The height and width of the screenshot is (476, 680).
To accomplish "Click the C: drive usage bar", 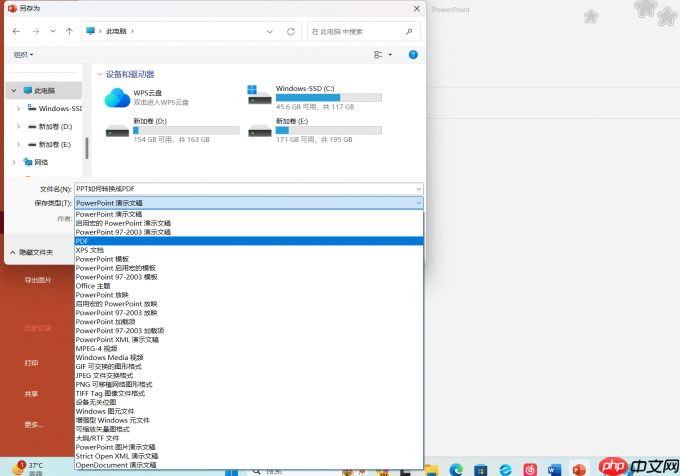I will pos(329,98).
